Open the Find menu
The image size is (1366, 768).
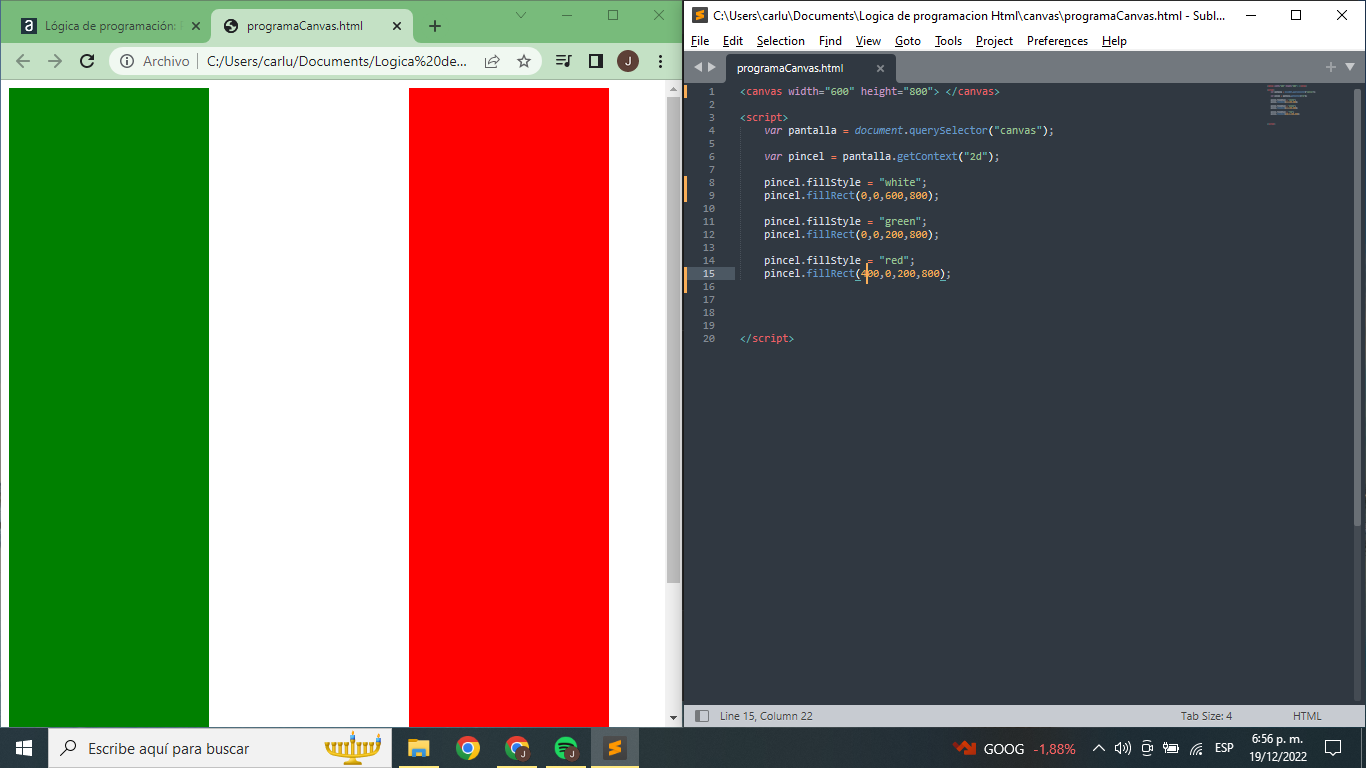pyautogui.click(x=830, y=41)
